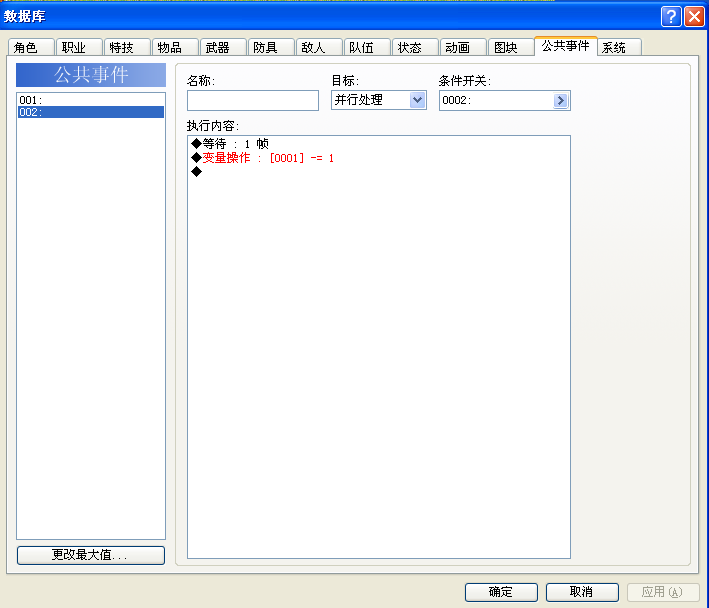Click the 并行处理 combo box
Screen dimensions: 709x608
(x=379, y=100)
